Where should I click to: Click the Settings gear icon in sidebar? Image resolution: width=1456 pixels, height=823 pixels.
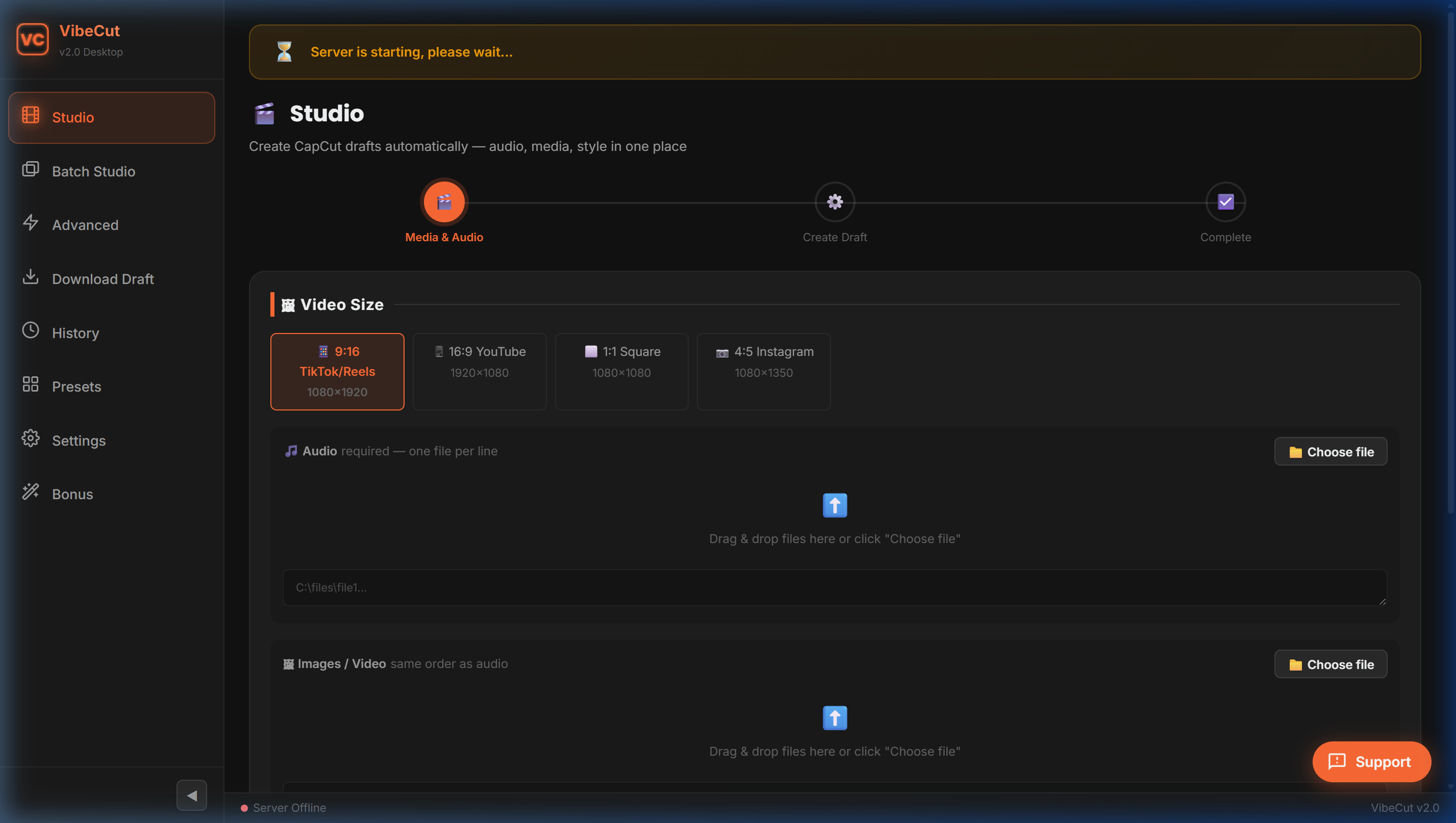(x=31, y=438)
